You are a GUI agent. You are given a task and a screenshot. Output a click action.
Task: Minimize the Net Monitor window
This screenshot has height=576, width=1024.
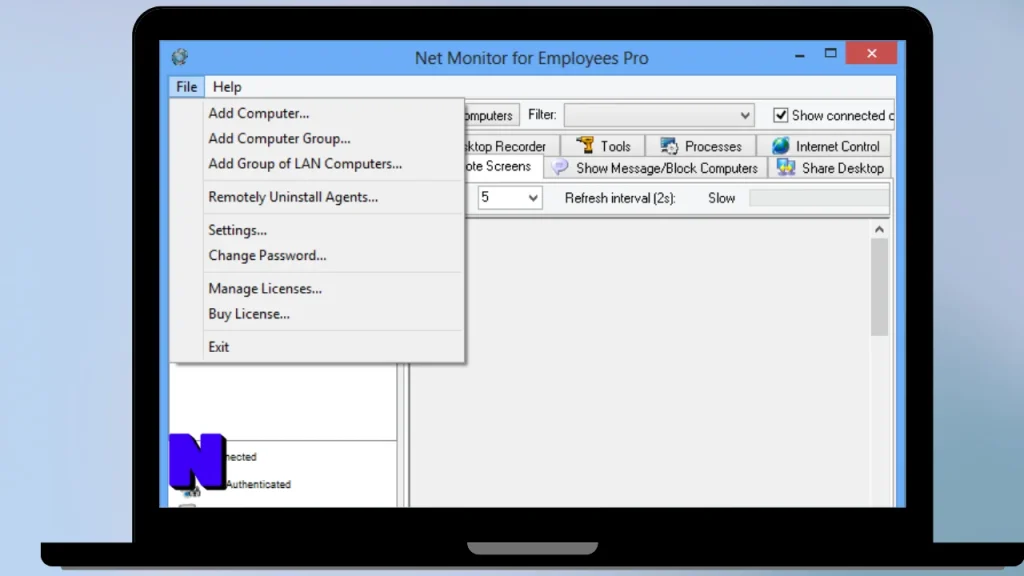point(799,55)
